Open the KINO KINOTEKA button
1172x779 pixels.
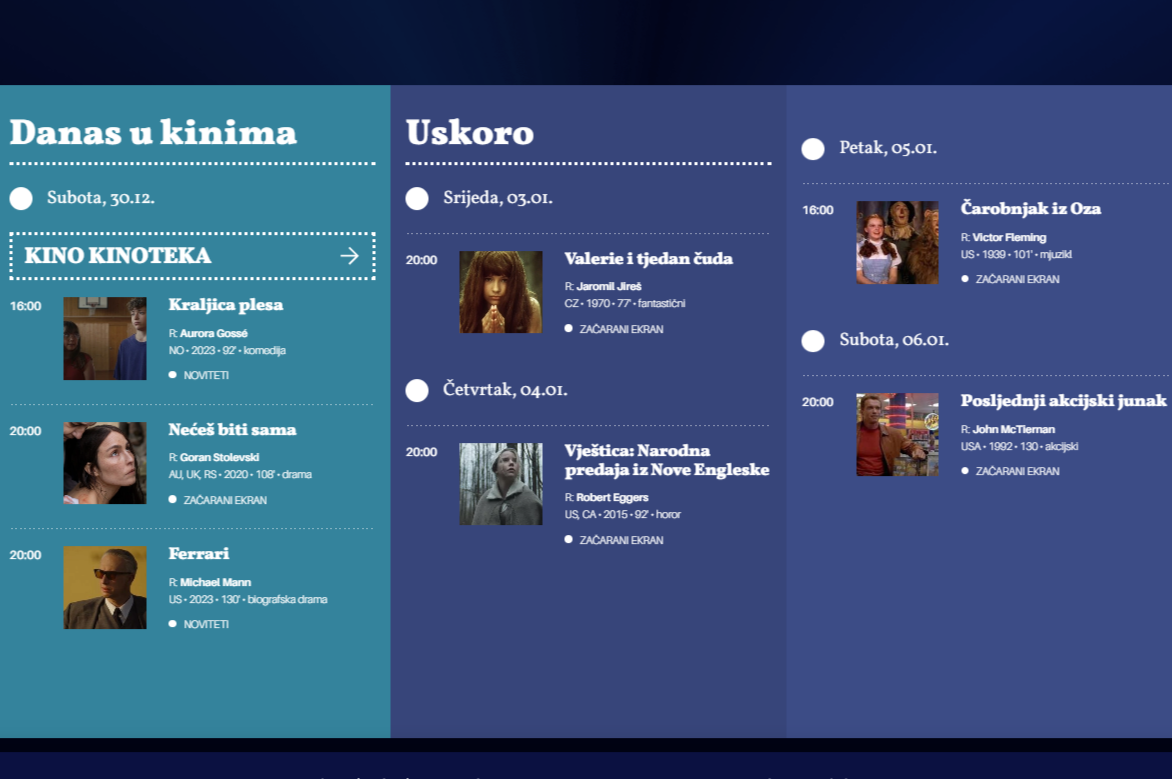pyautogui.click(x=118, y=256)
